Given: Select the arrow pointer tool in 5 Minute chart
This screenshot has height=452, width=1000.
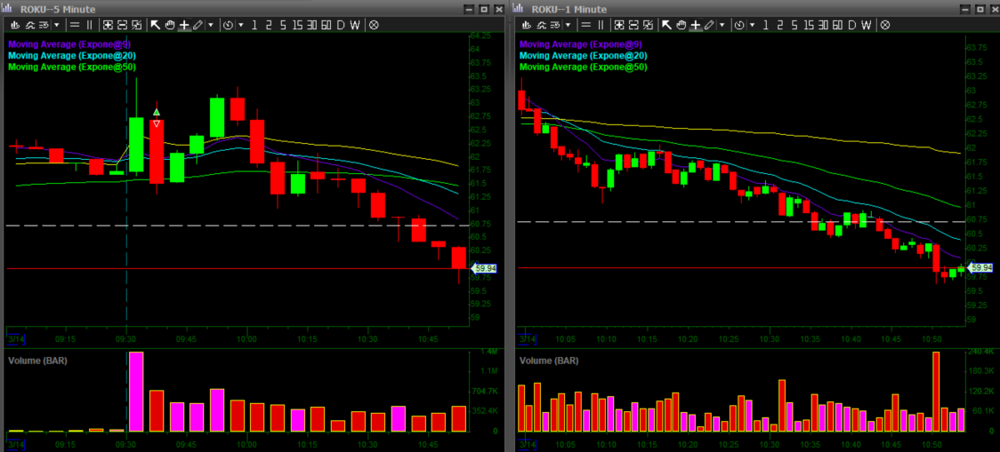Looking at the screenshot, I should point(156,24).
